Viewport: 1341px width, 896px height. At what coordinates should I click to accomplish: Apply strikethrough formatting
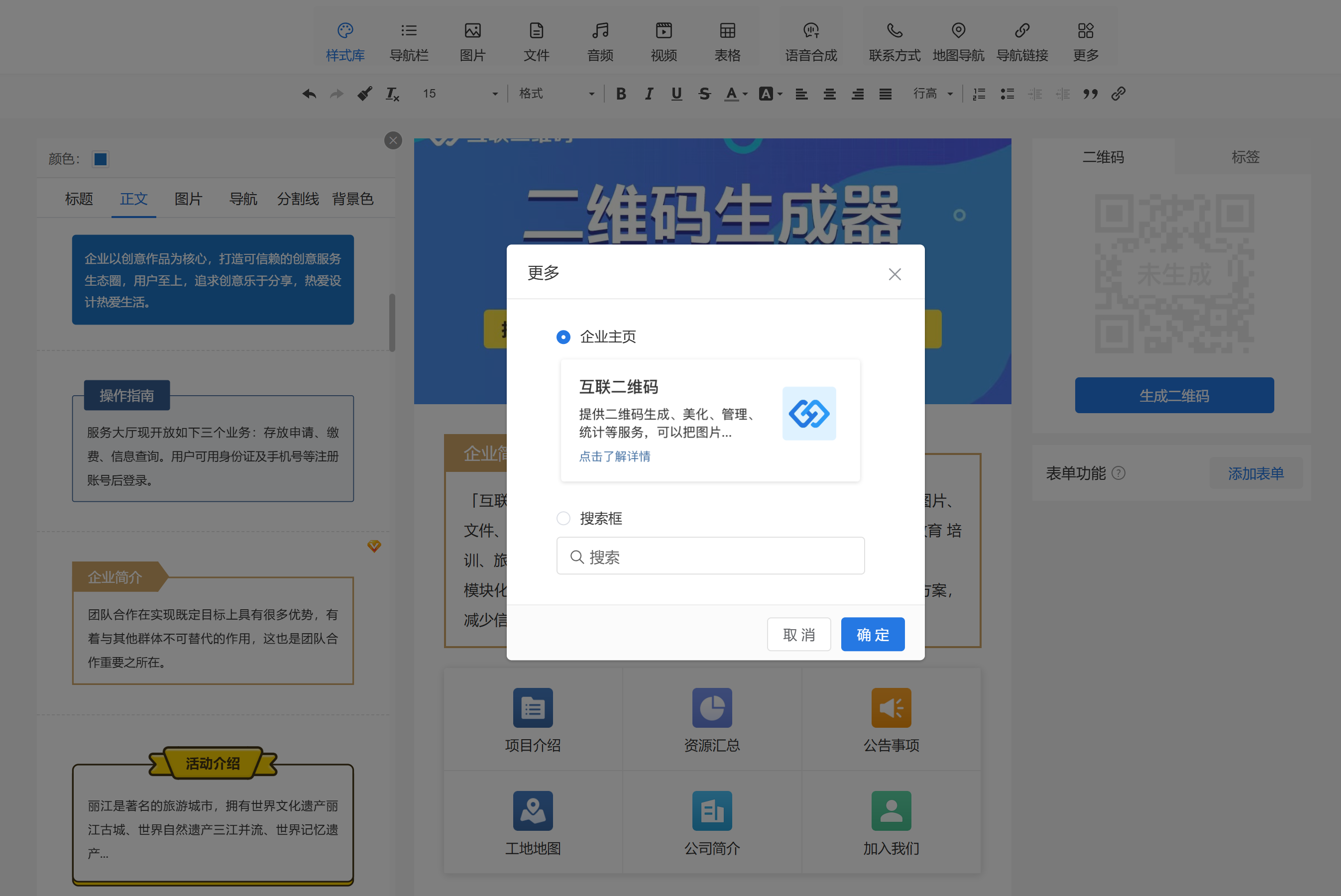(x=704, y=94)
